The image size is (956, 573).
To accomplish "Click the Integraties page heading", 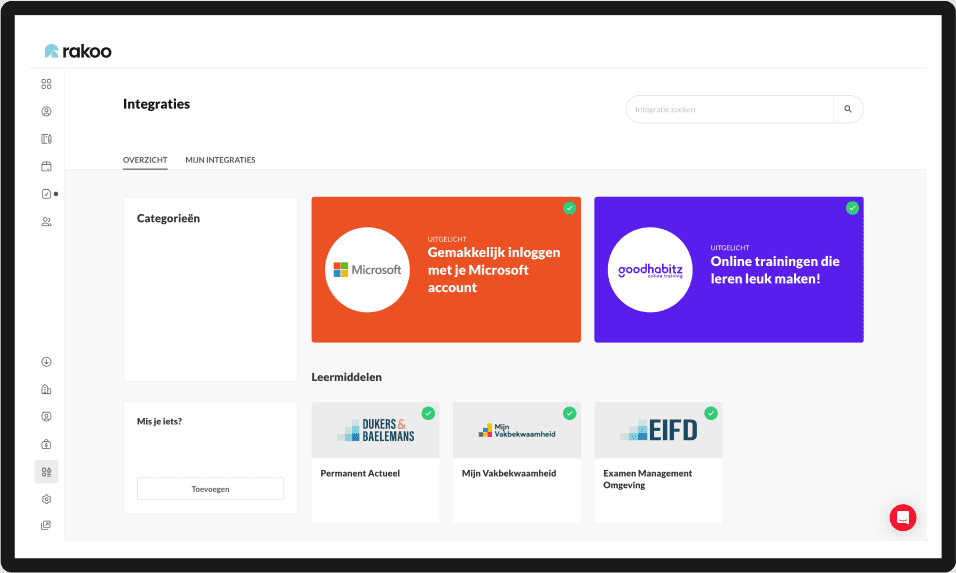I will [157, 104].
